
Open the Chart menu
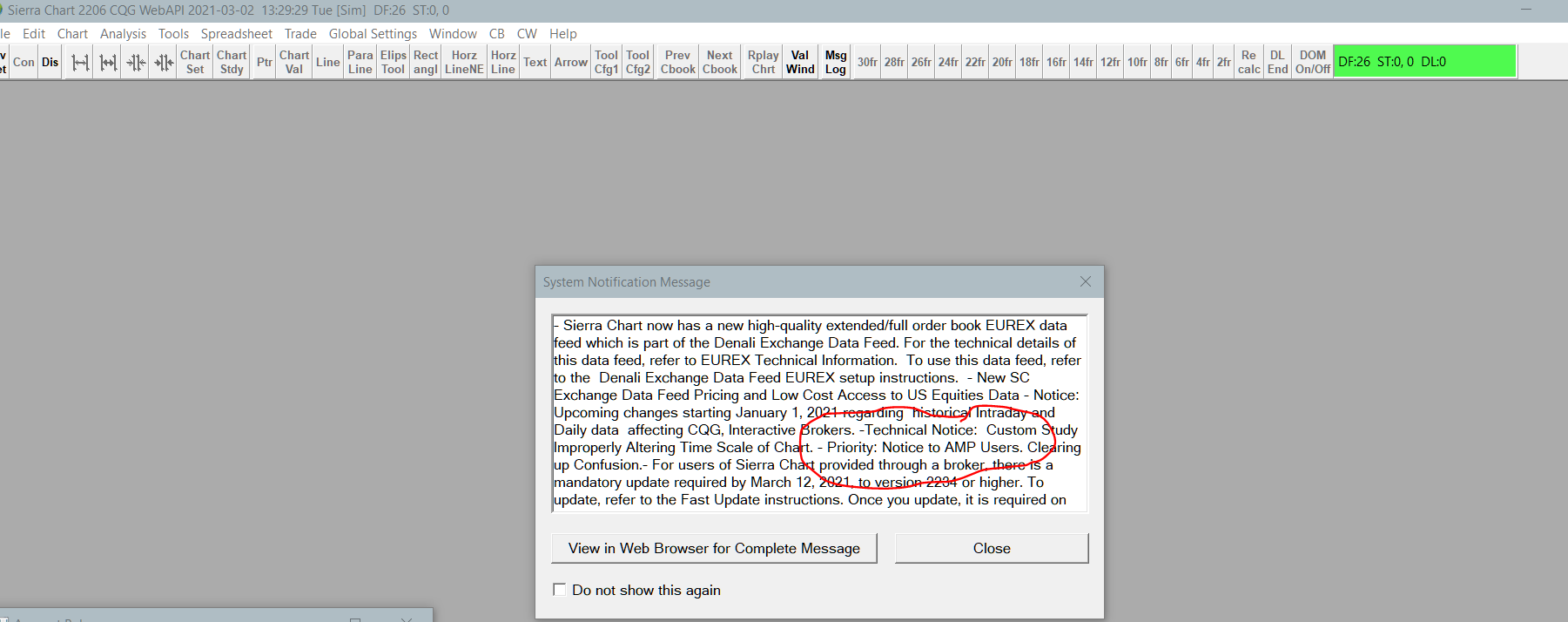pyautogui.click(x=72, y=34)
